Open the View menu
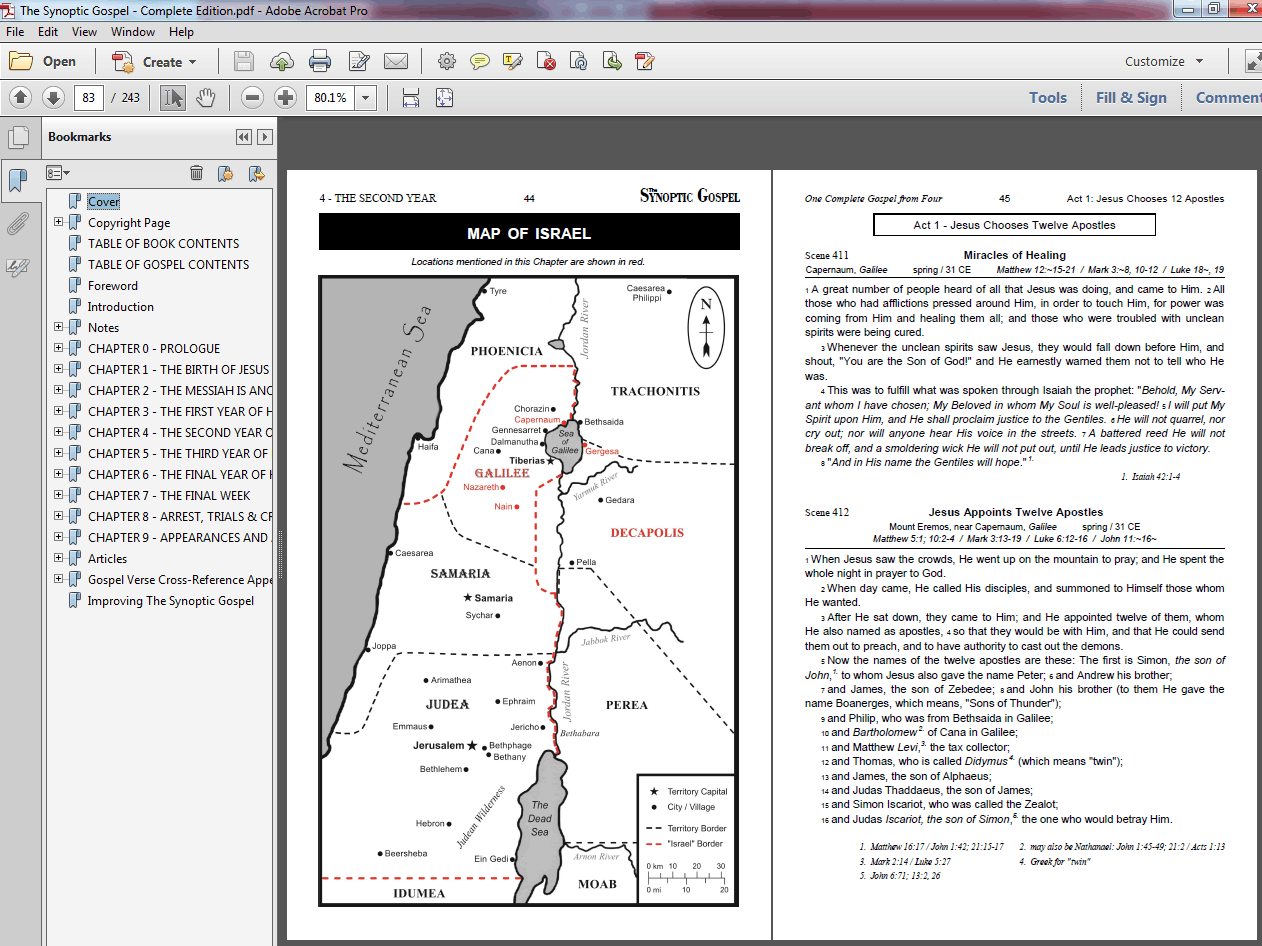 84,32
